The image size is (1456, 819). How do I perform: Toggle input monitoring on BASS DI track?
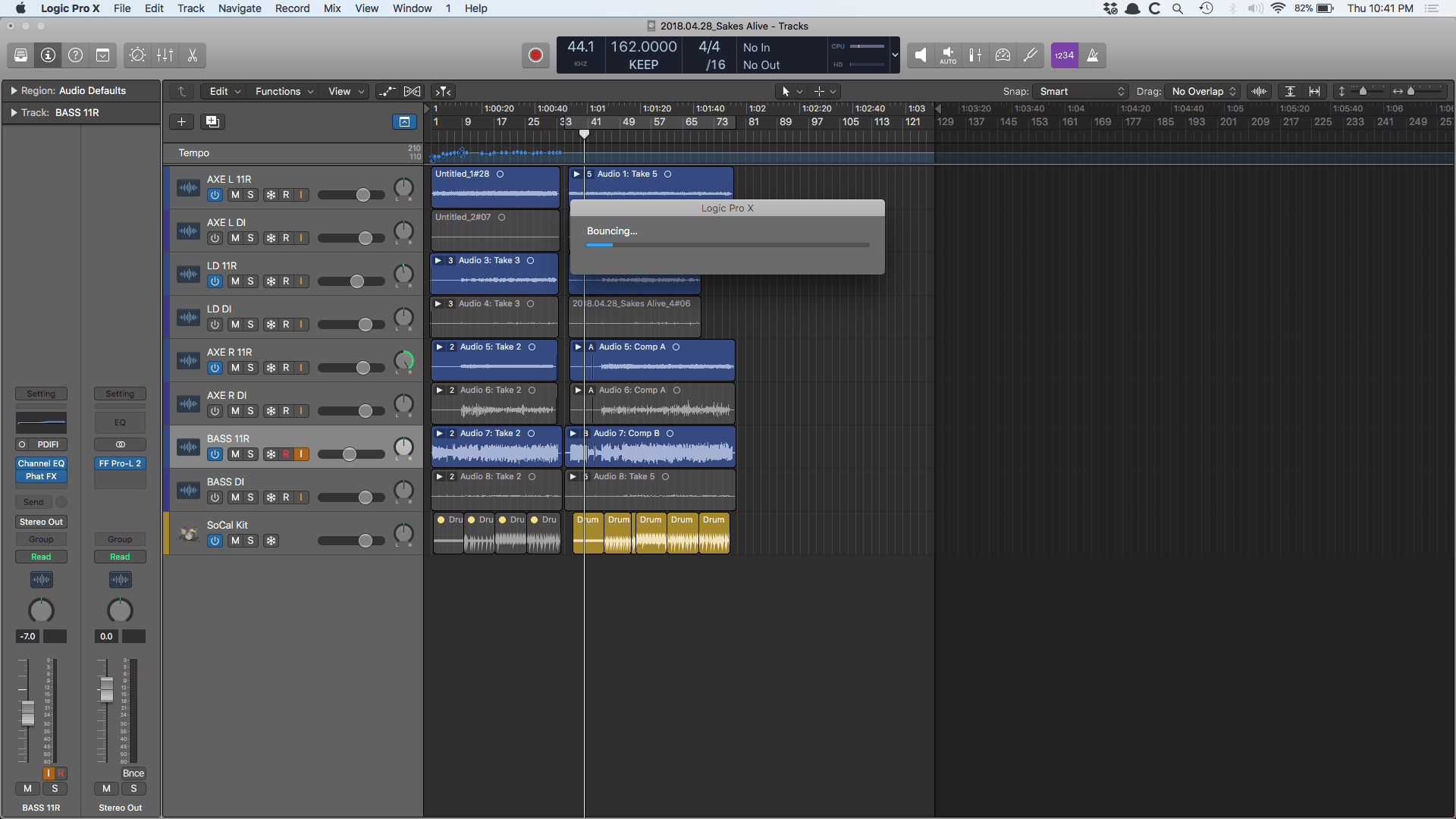click(301, 498)
